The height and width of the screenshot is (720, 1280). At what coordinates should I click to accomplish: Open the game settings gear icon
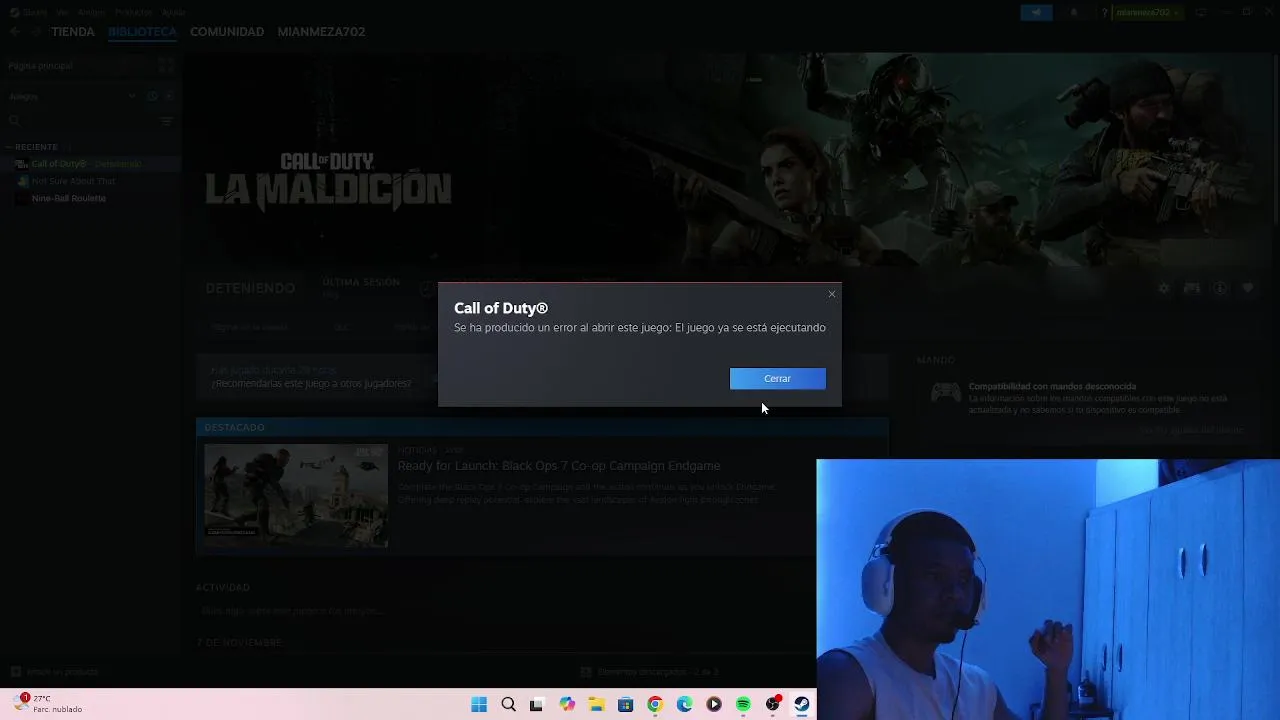[x=1164, y=288]
